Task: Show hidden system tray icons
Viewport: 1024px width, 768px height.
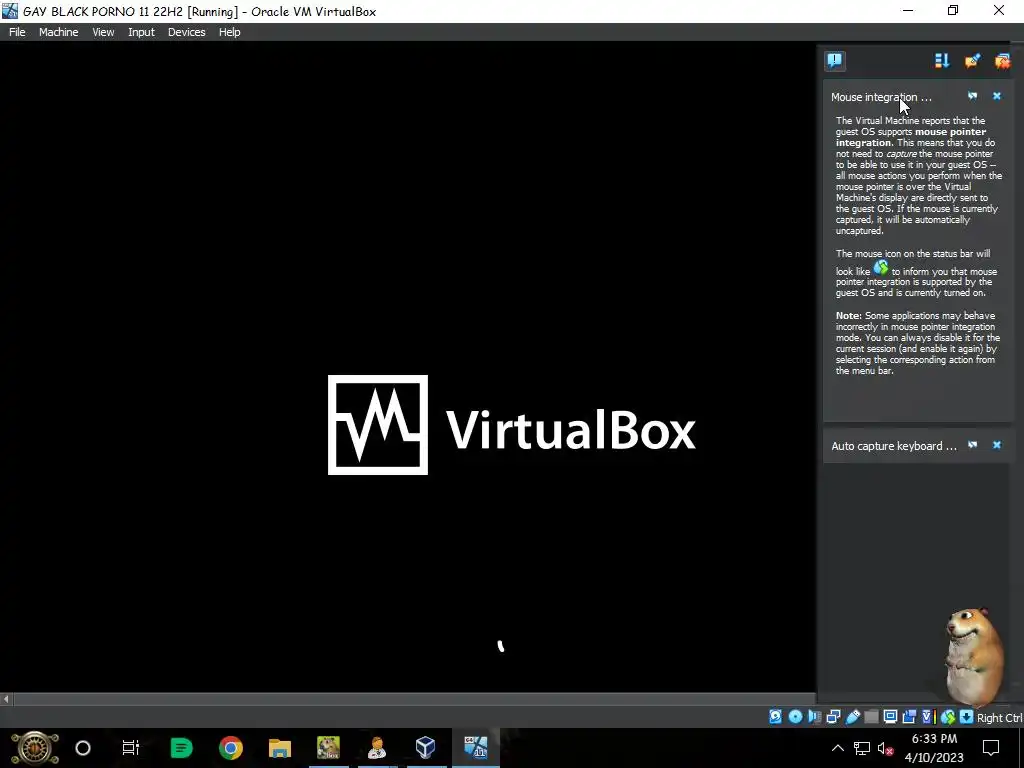Action: (x=838, y=748)
